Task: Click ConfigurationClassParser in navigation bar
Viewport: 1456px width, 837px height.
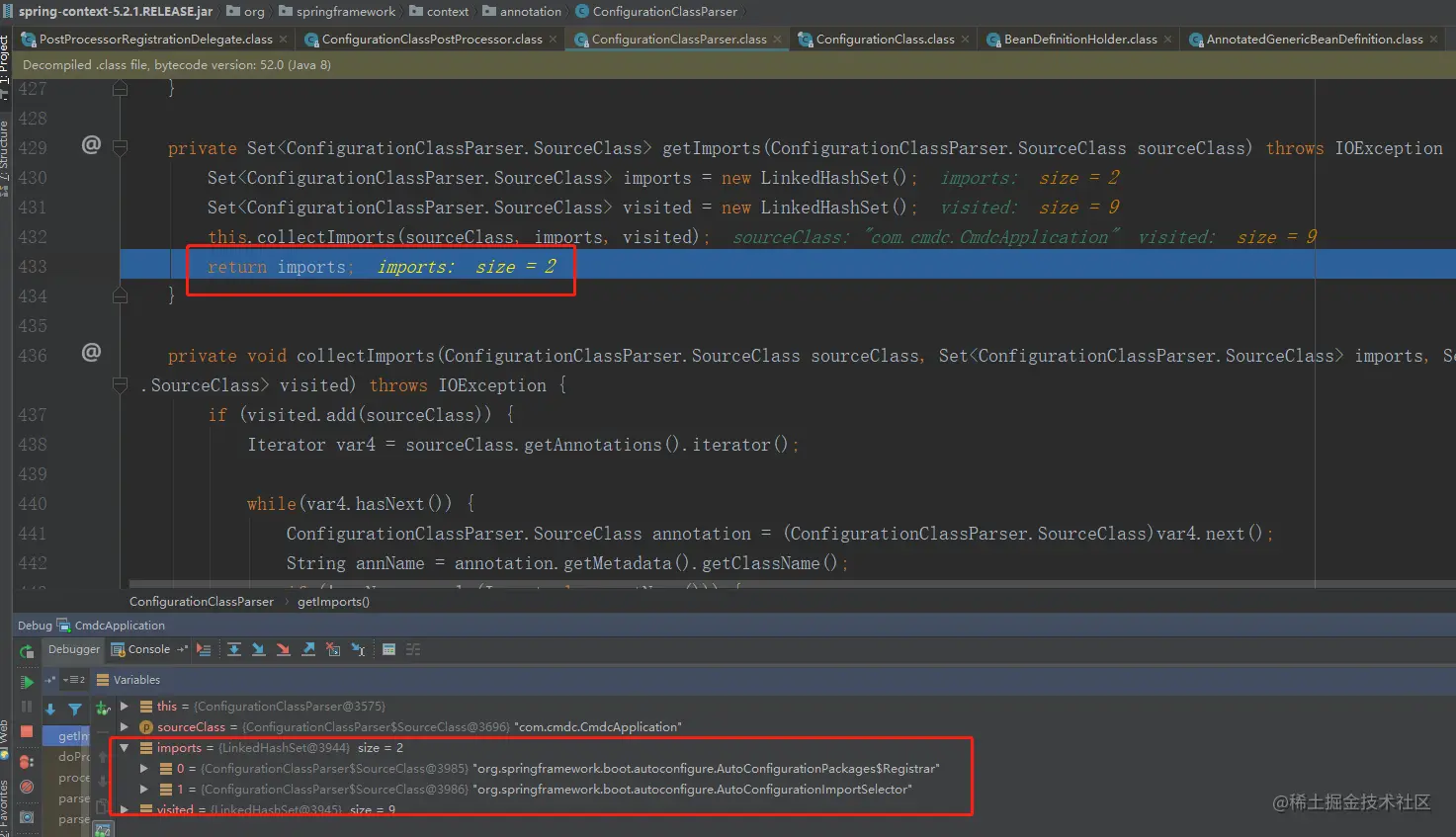Action: pos(656,11)
